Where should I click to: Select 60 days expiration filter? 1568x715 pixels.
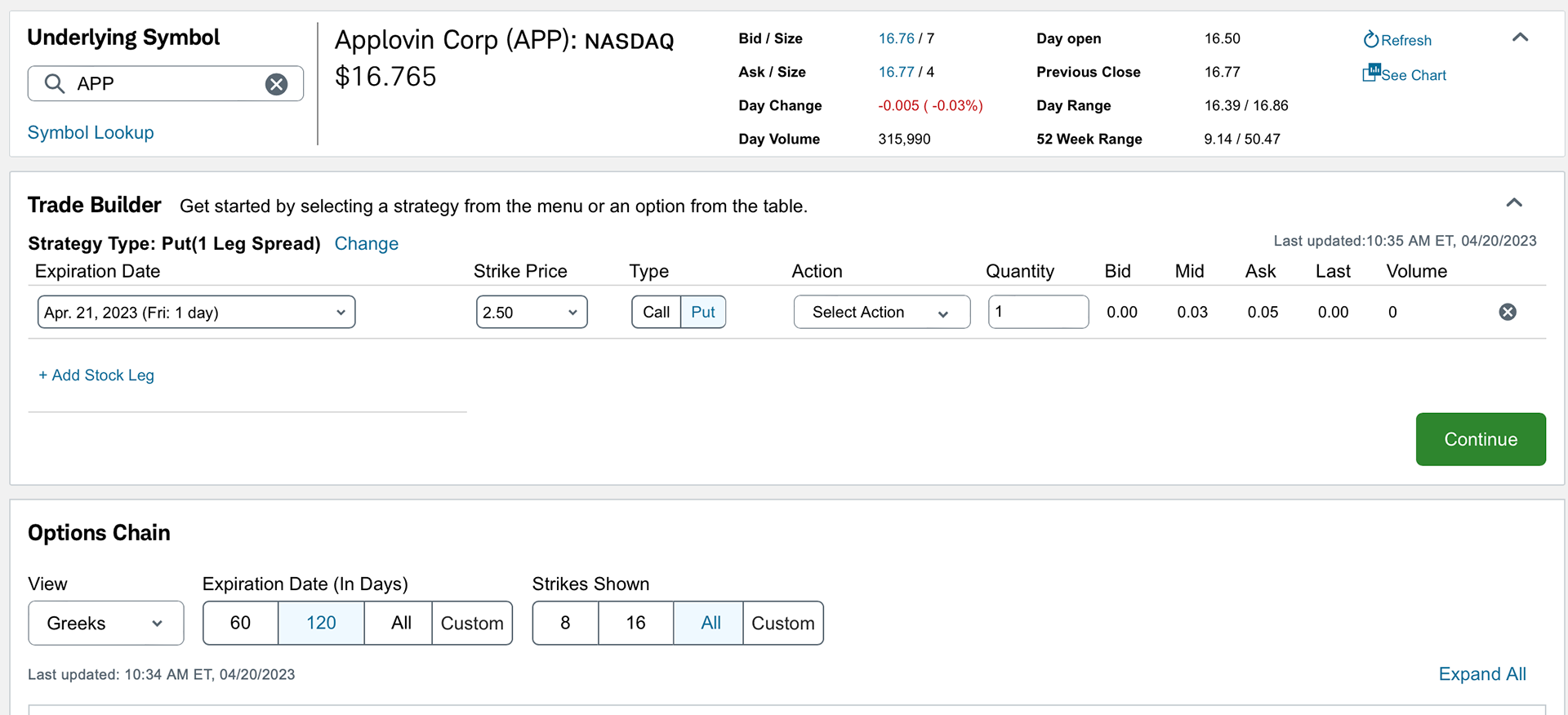tap(241, 623)
